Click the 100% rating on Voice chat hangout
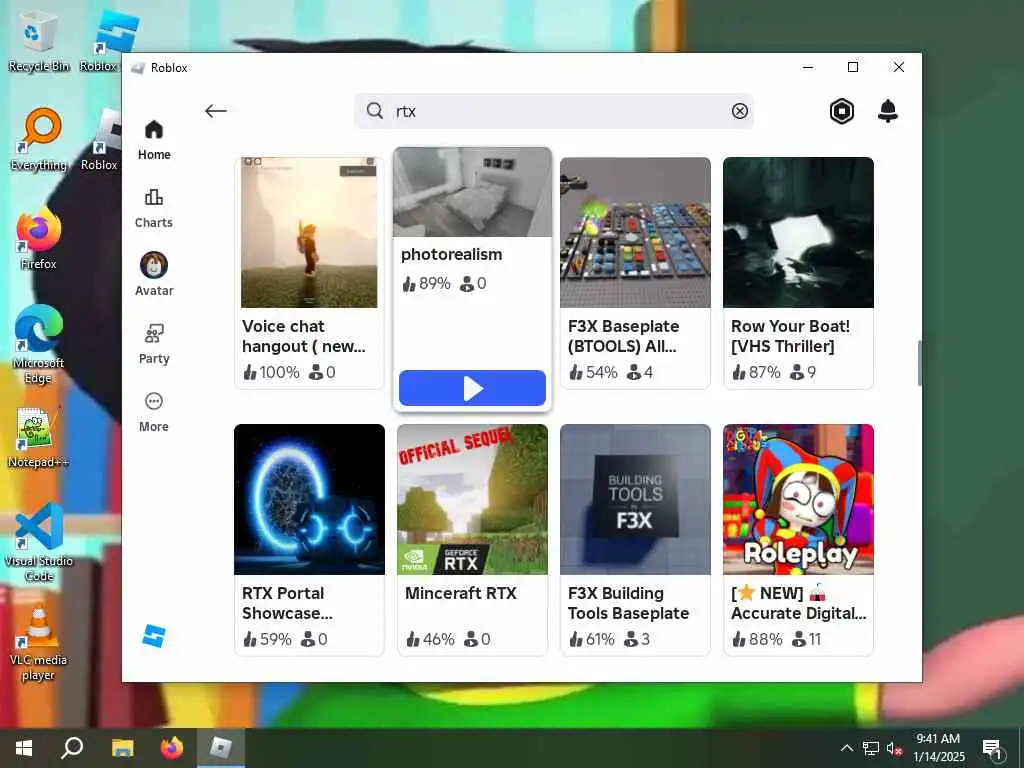Screen dimensions: 1024x768 coord(271,372)
